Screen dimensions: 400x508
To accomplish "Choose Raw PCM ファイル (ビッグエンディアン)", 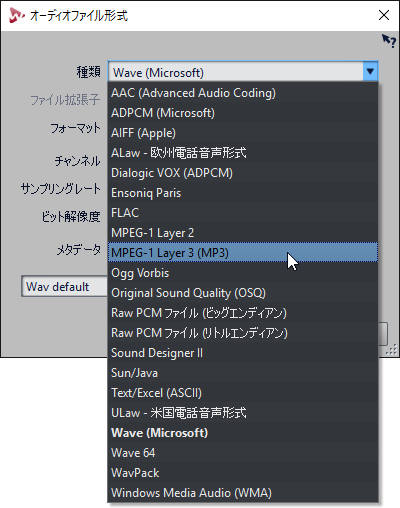I will [243, 313].
